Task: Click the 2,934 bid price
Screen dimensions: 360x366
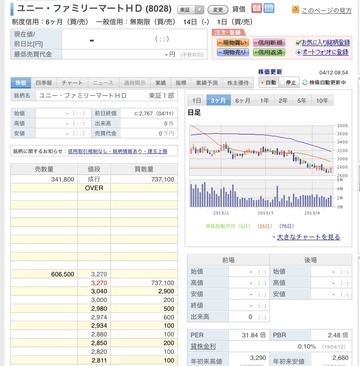Action: (x=99, y=326)
